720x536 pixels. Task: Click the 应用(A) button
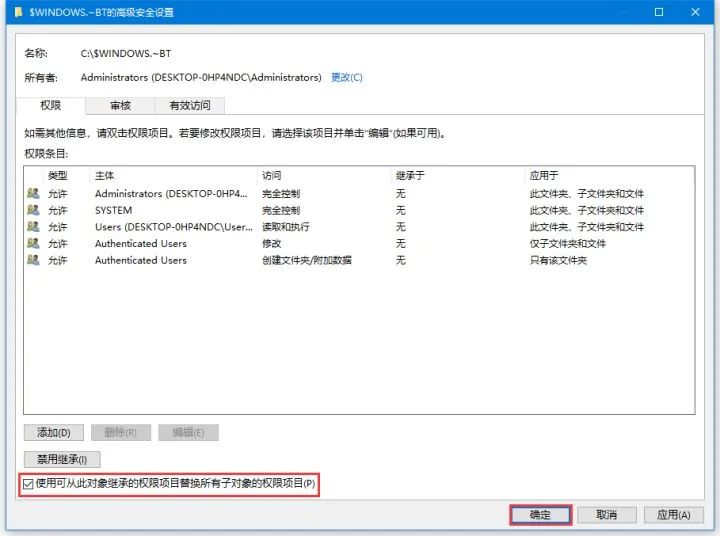pos(674,515)
